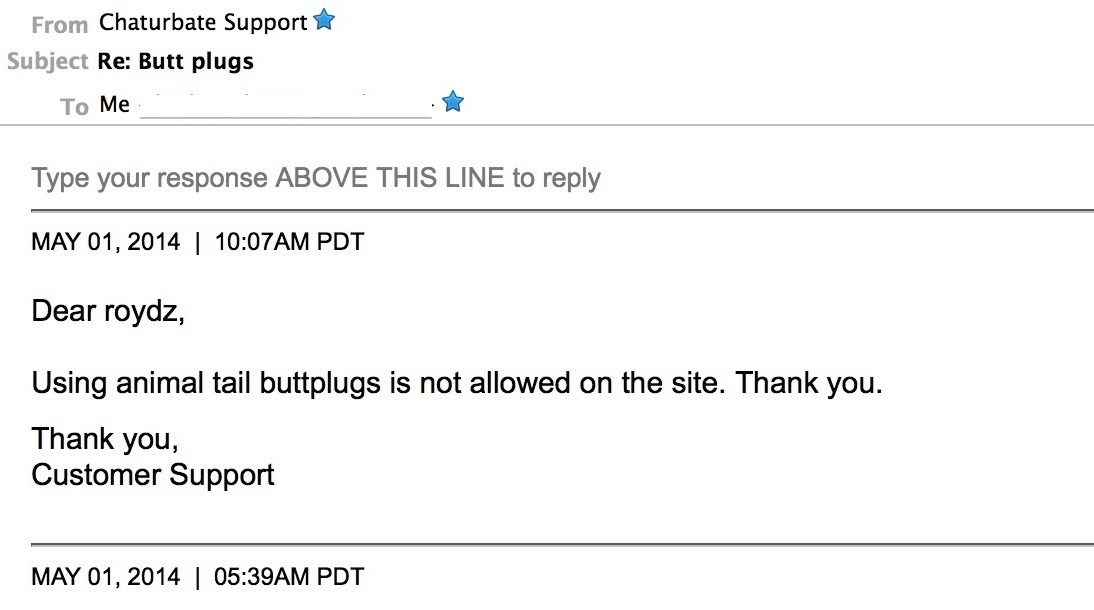The height and width of the screenshot is (610, 1094).
Task: Click the 05:39AM PDT time stamp
Action: pyautogui.click(x=289, y=577)
